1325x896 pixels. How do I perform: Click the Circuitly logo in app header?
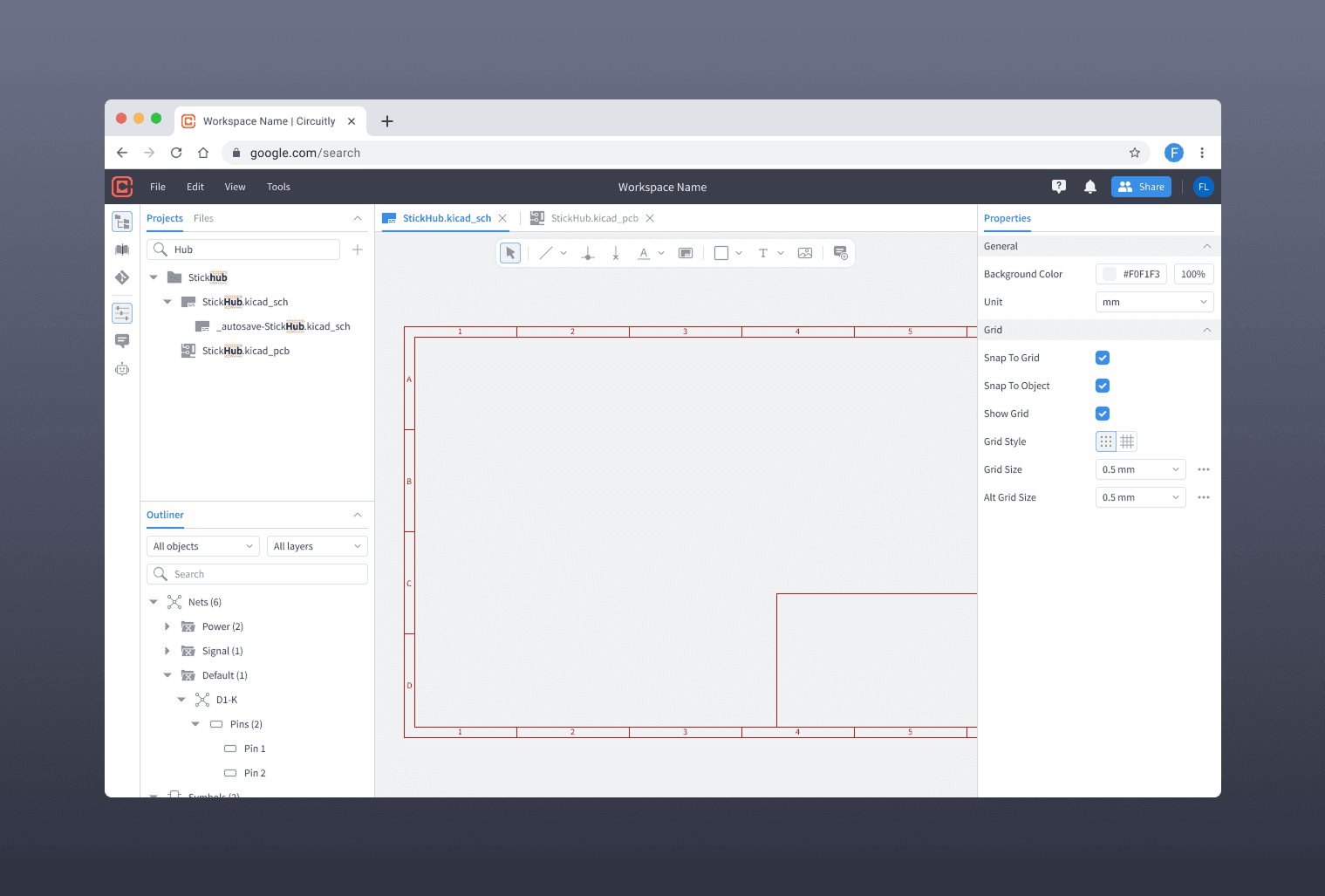[x=122, y=187]
